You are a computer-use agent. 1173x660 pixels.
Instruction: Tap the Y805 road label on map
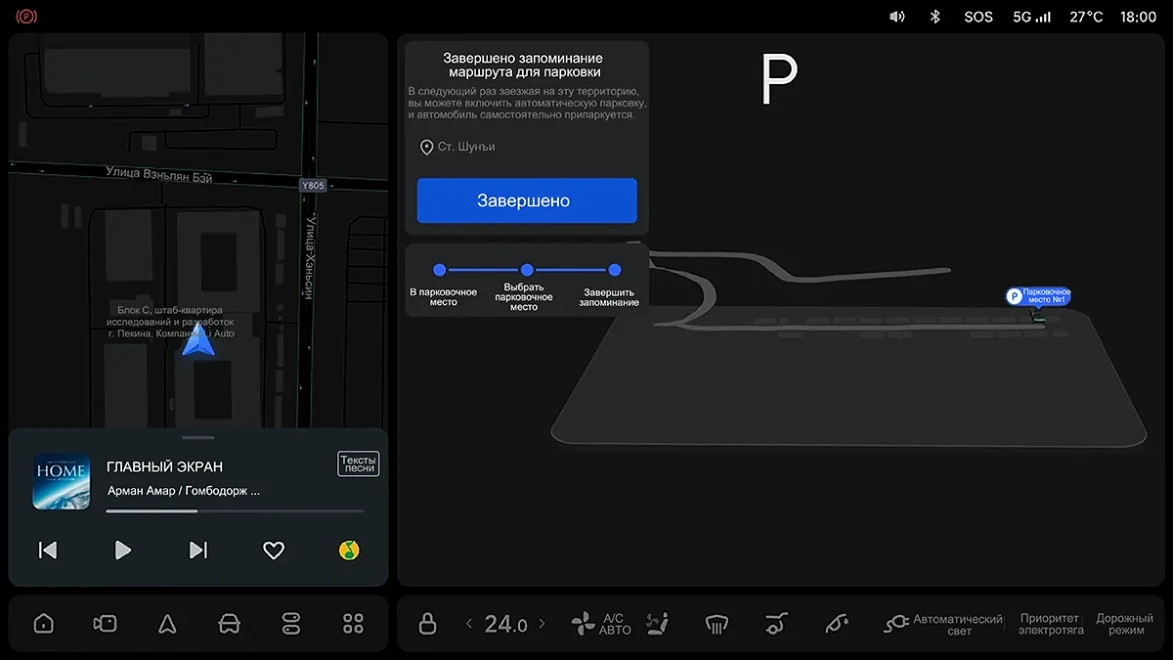[313, 186]
